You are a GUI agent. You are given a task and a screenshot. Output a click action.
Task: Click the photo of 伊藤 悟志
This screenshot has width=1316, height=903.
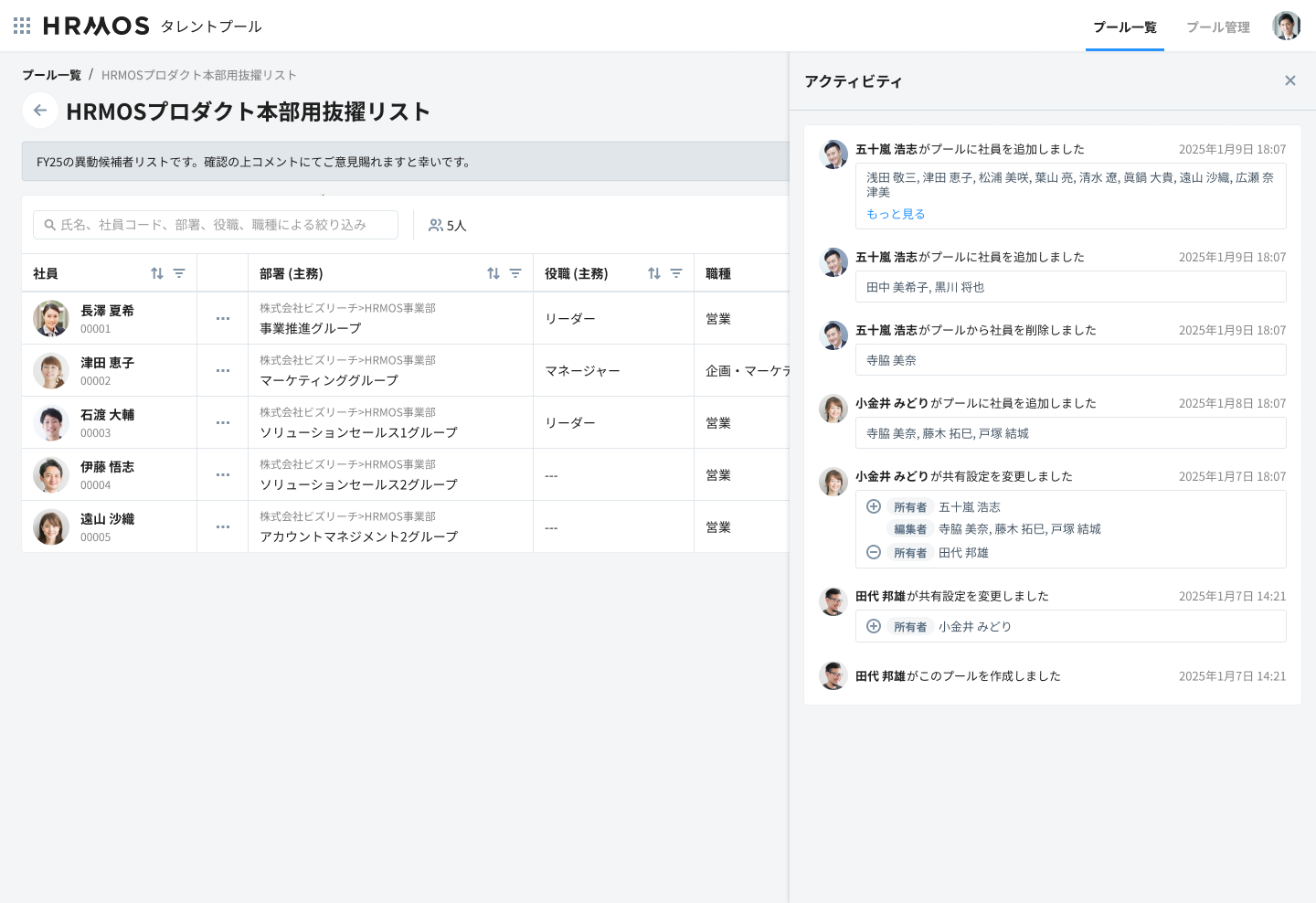(x=51, y=475)
